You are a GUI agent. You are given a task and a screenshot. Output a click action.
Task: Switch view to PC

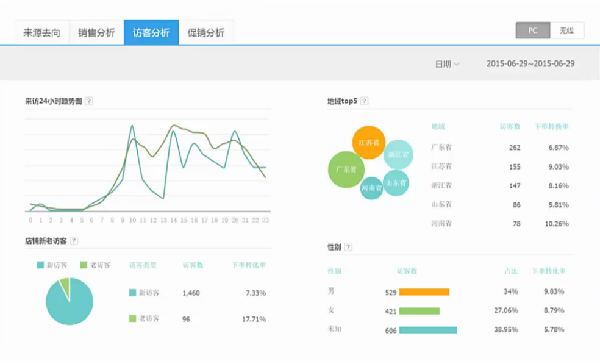(x=533, y=30)
